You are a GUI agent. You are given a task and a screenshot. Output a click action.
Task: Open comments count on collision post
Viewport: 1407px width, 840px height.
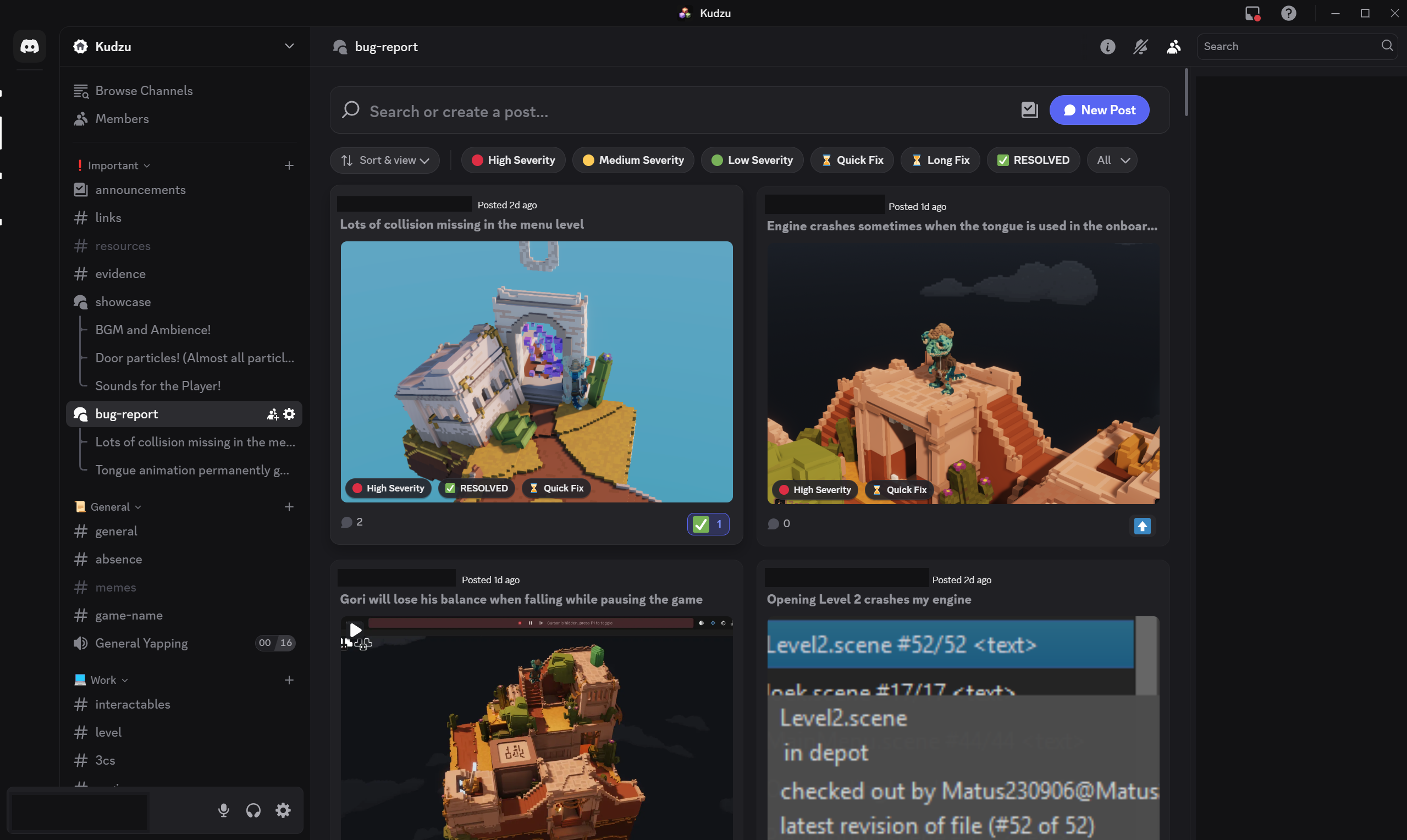(x=352, y=522)
